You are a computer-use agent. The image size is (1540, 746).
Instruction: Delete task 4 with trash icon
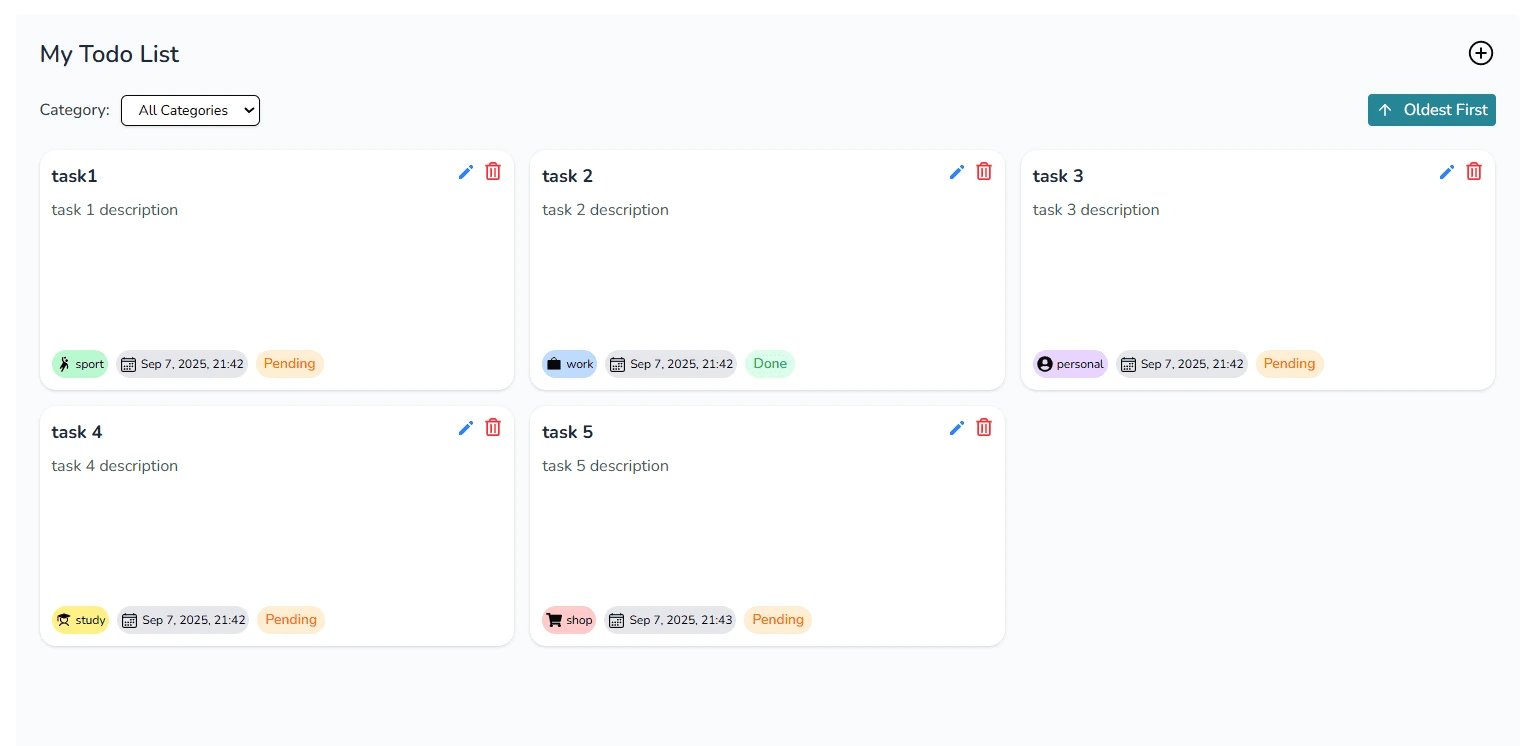493,428
